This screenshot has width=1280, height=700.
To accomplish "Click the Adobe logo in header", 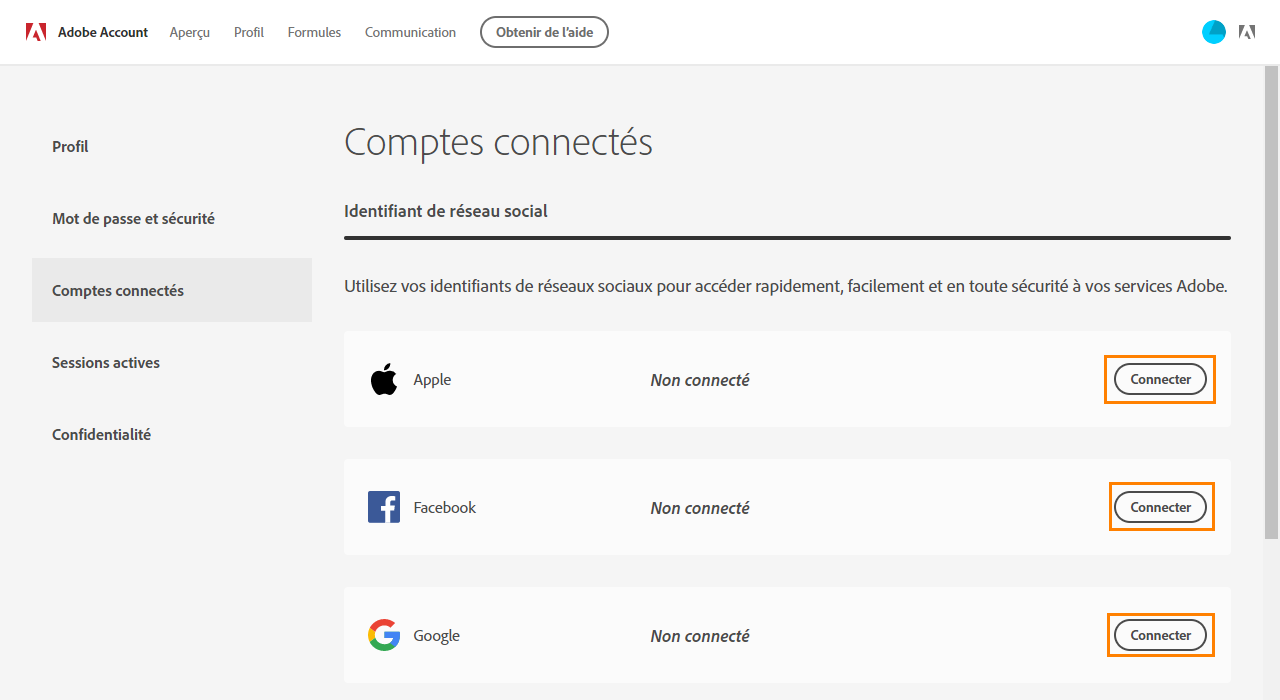I will click(x=36, y=32).
